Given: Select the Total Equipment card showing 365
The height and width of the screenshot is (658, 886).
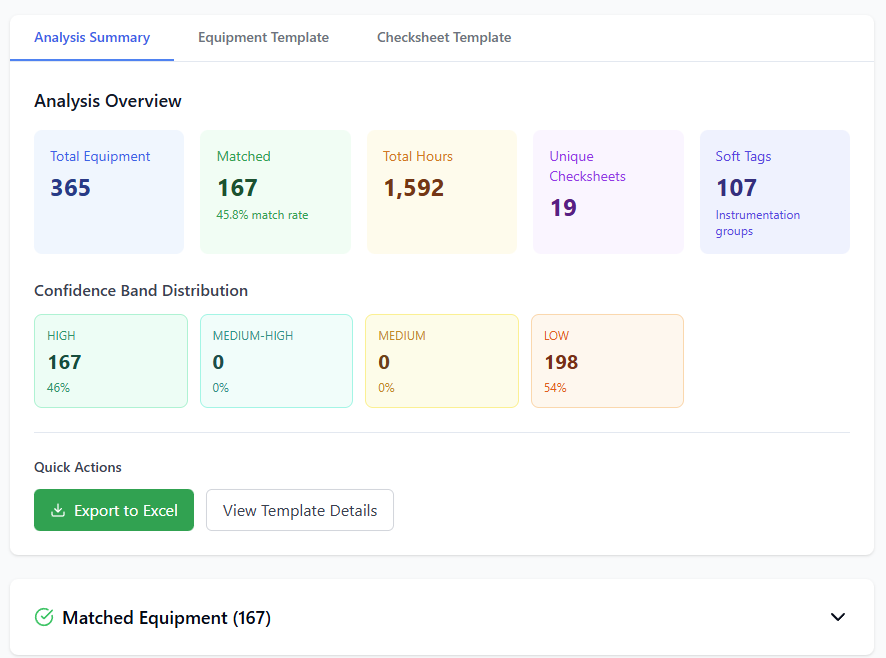Looking at the screenshot, I should pyautogui.click(x=109, y=191).
